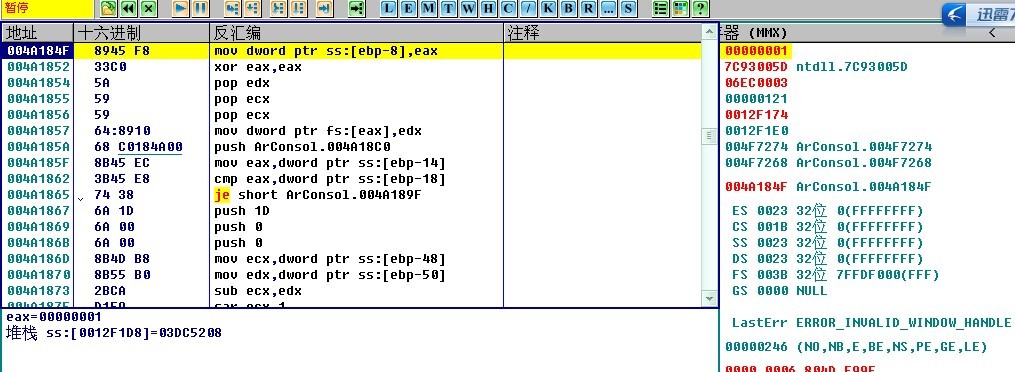This screenshot has height=372, width=1015.
Task: Click the 地址 column header
Action: point(38,33)
